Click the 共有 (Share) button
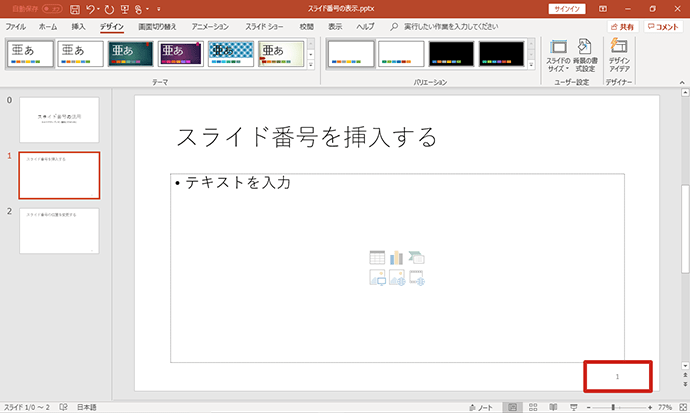This screenshot has width=690, height=413. click(x=623, y=27)
